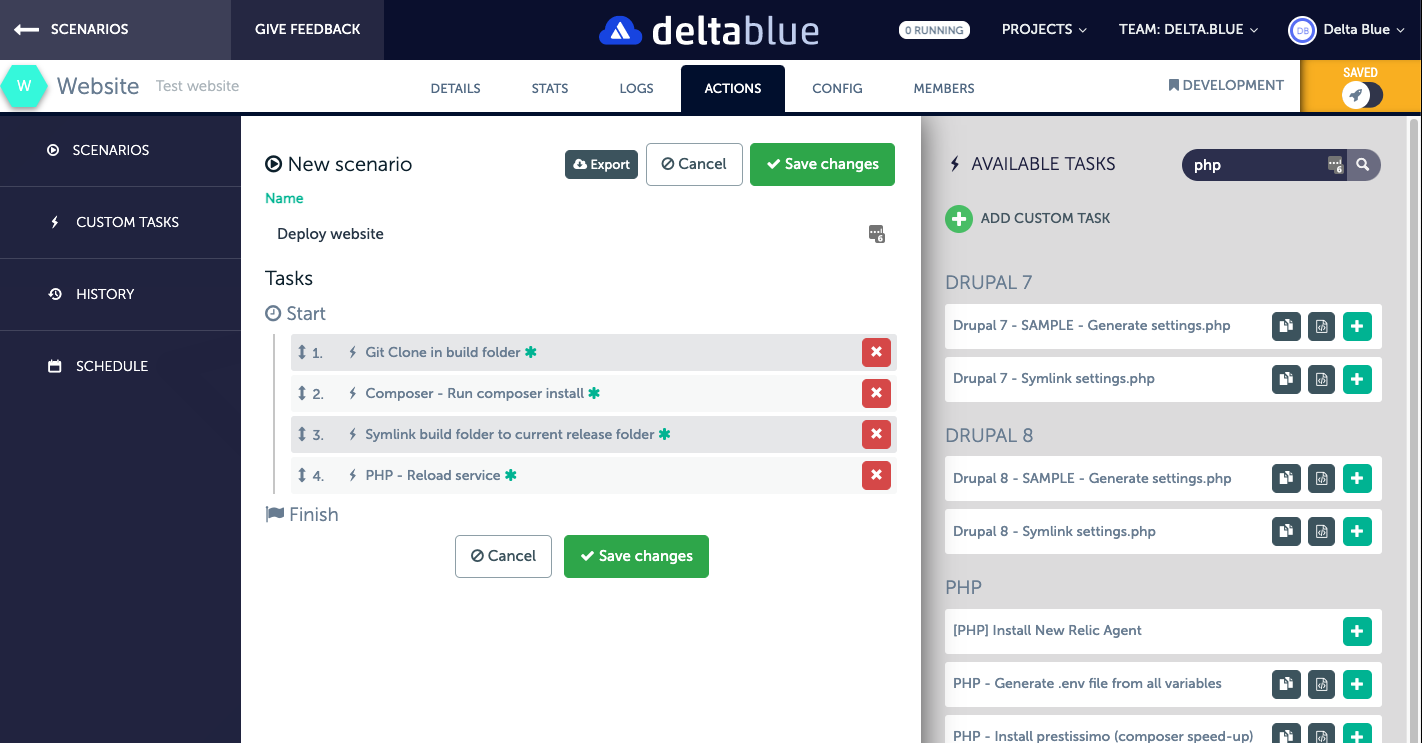The height and width of the screenshot is (743, 1422).
Task: Click the Export button
Action: 601,165
